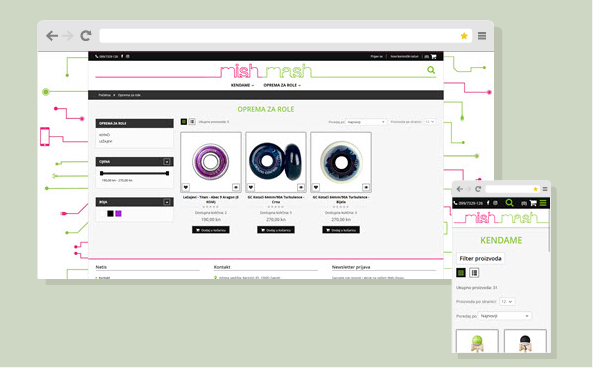Screen dimensions: 593x368
Task: Open the KENDAME menu
Action: [x=242, y=85]
